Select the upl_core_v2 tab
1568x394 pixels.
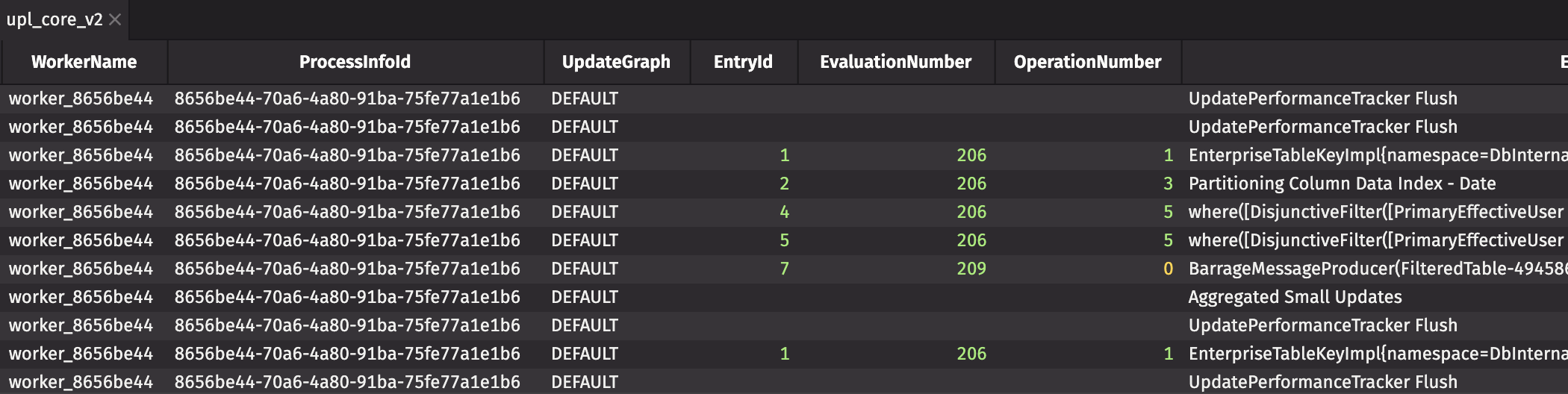click(x=55, y=19)
